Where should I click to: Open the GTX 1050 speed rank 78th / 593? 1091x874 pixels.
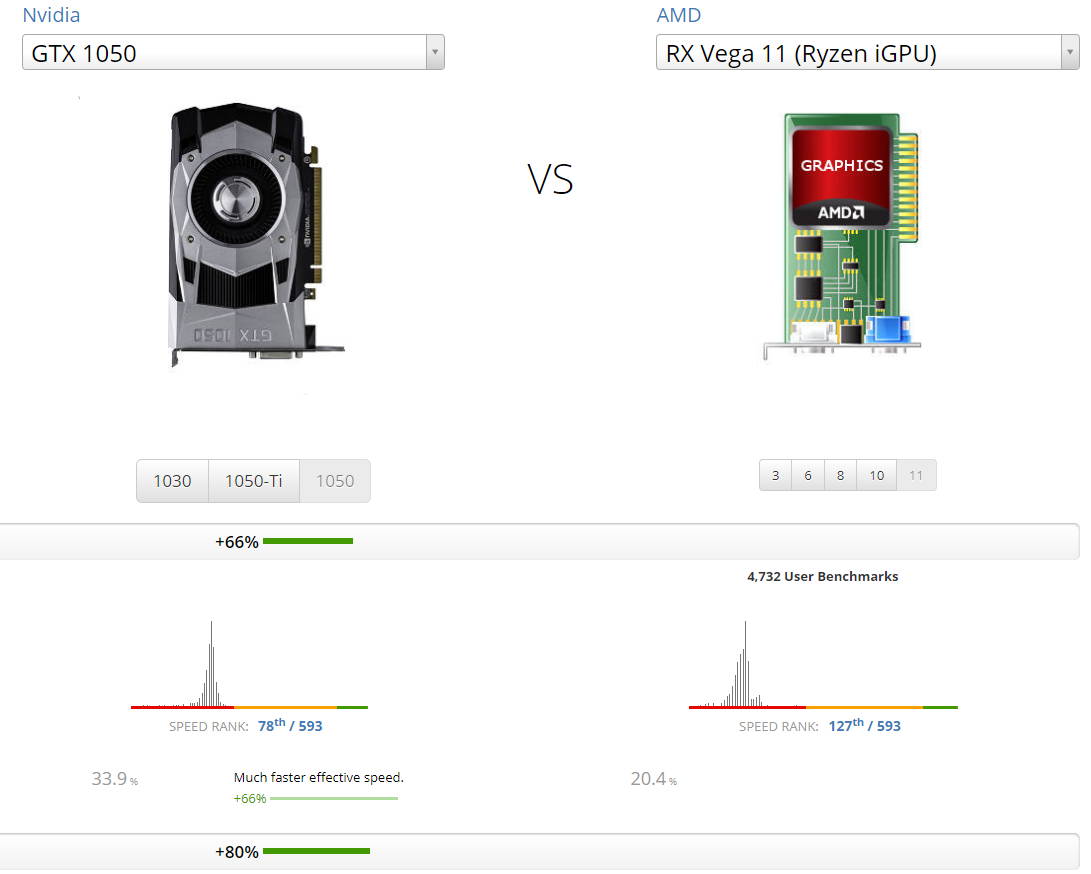pyautogui.click(x=290, y=726)
